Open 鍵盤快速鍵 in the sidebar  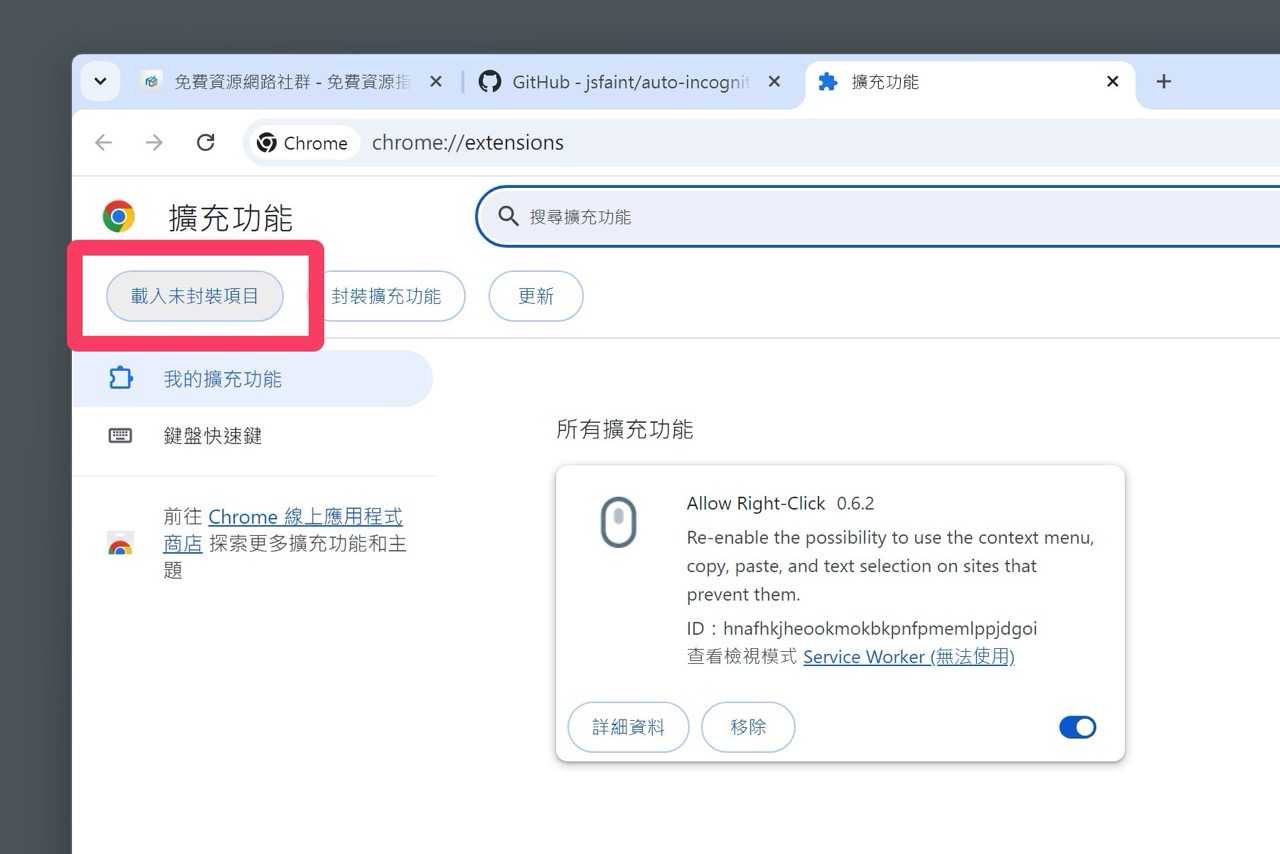coord(213,436)
